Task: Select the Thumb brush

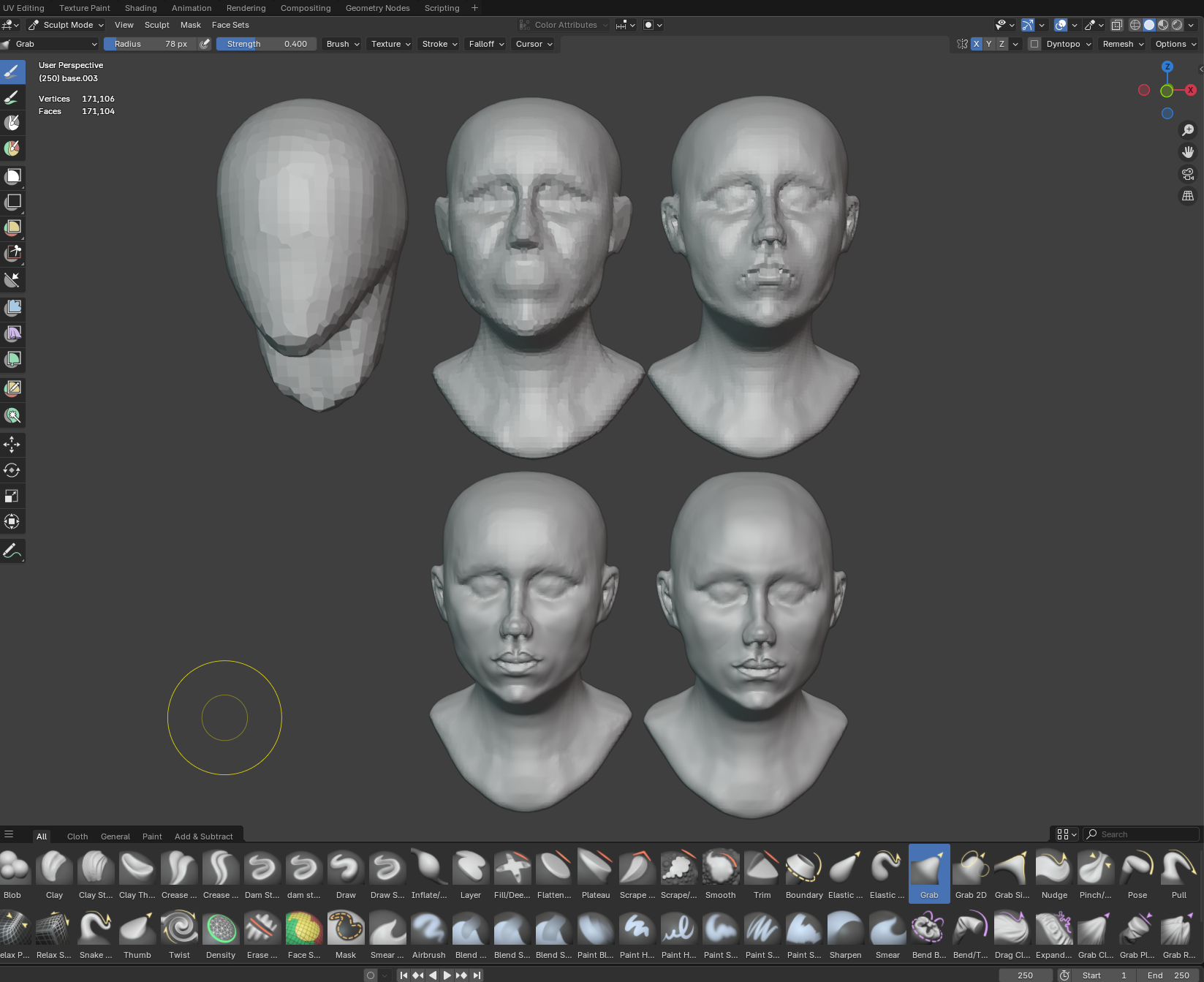Action: 137,933
